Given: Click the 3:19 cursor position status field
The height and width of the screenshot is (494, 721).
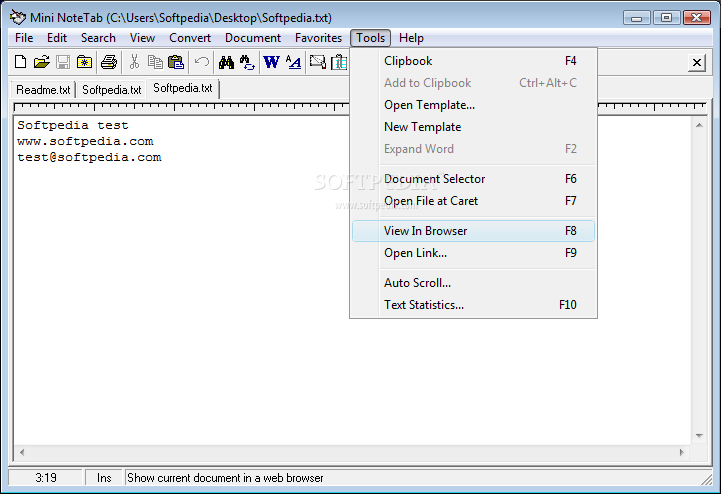Looking at the screenshot, I should (46, 478).
